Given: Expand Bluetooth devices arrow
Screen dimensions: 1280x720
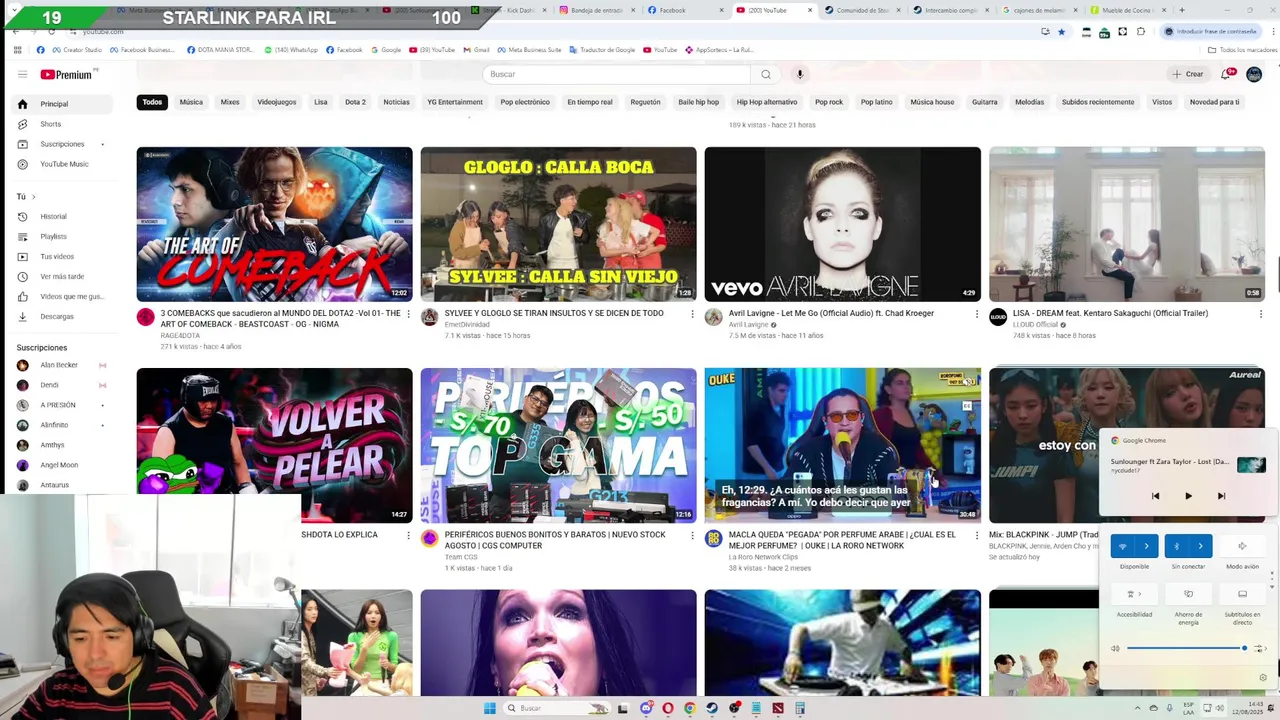Looking at the screenshot, I should coord(1201,546).
